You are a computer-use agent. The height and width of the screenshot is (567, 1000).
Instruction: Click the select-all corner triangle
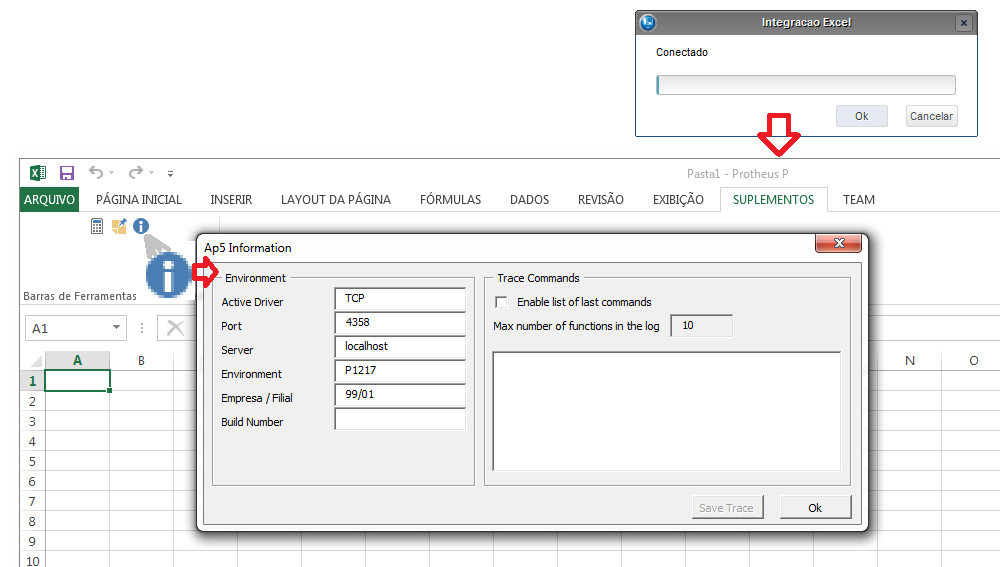click(x=36, y=361)
